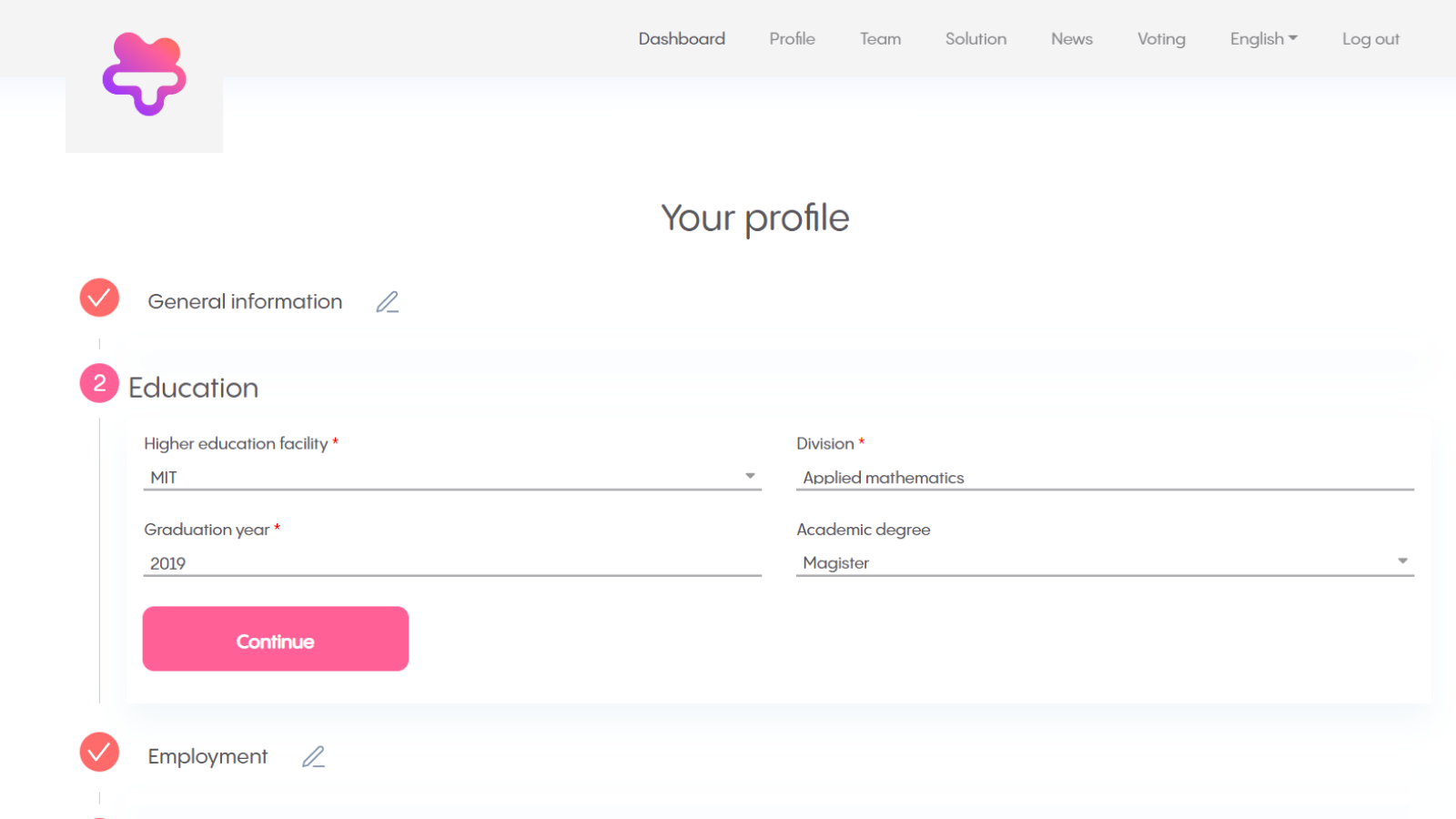Click pencil icon beside Employment
The height and width of the screenshot is (819, 1456).
[314, 757]
